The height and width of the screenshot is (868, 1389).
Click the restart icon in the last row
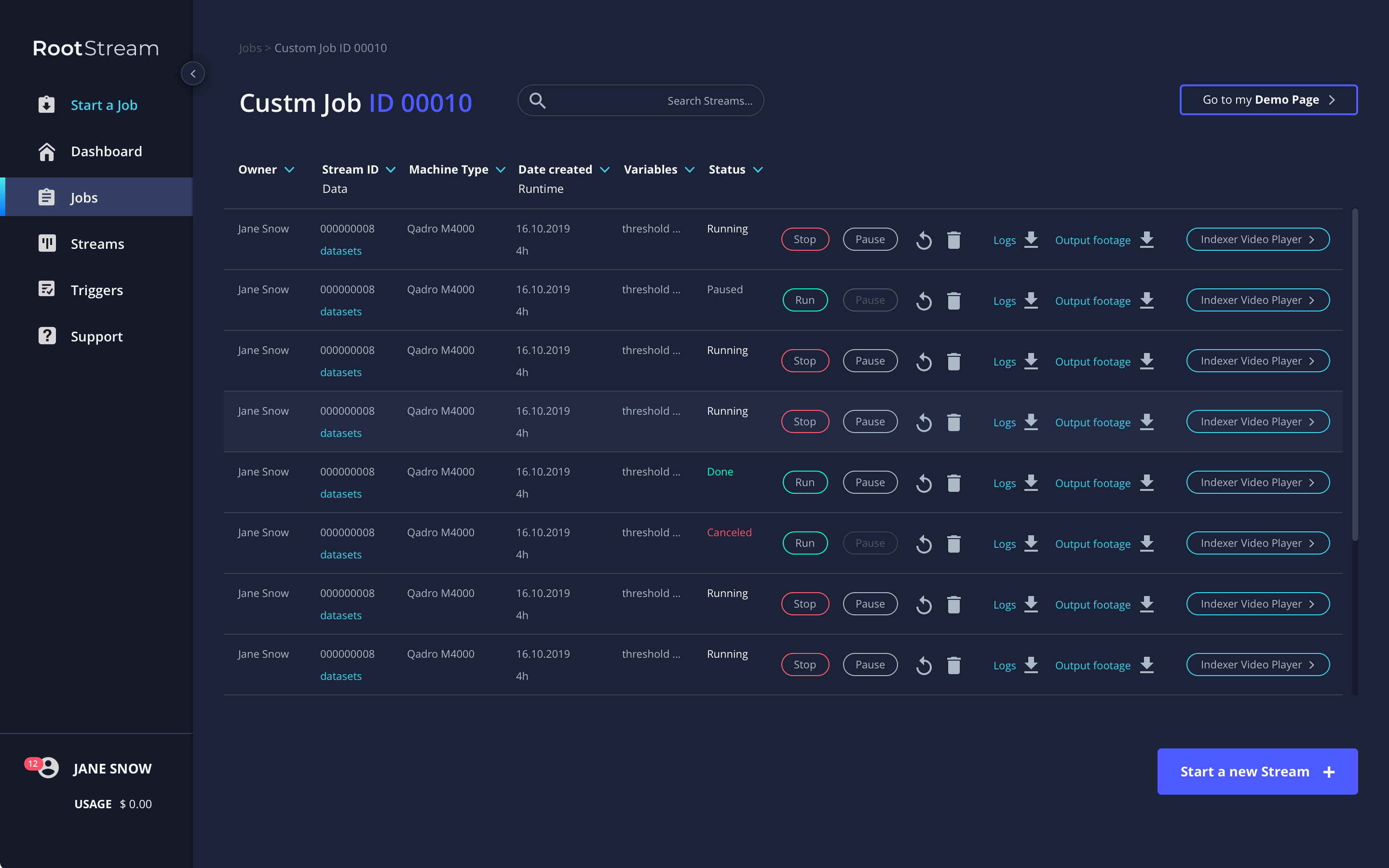[x=924, y=665]
